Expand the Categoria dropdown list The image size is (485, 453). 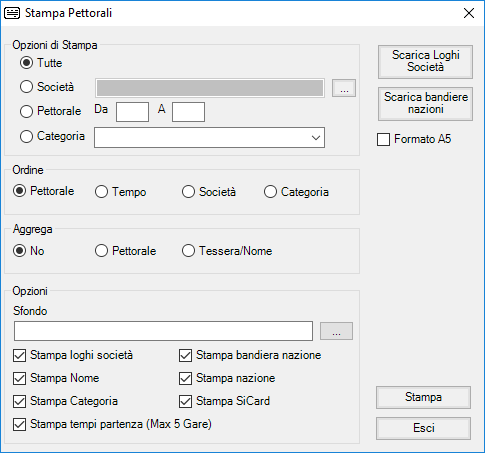316,137
